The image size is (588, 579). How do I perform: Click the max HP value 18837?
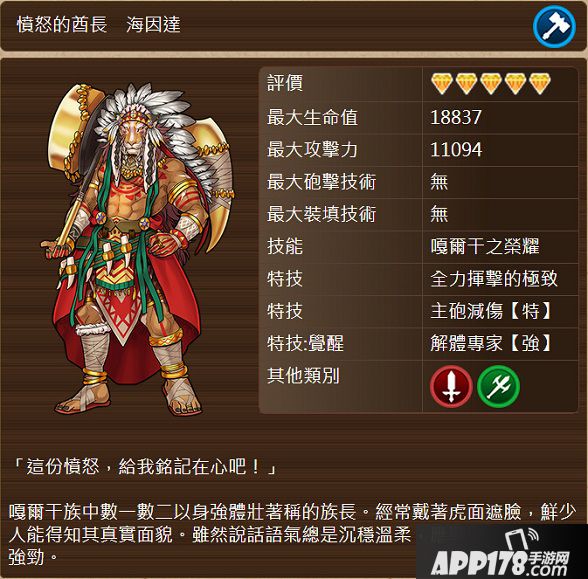click(x=456, y=117)
